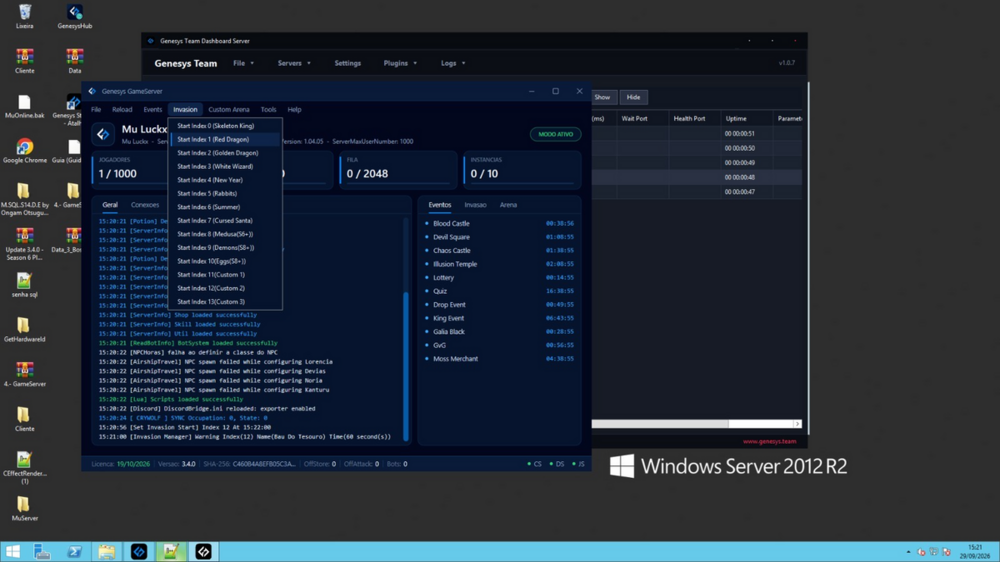Close the open Invasion menu
The width and height of the screenshot is (1000, 562).
click(185, 110)
